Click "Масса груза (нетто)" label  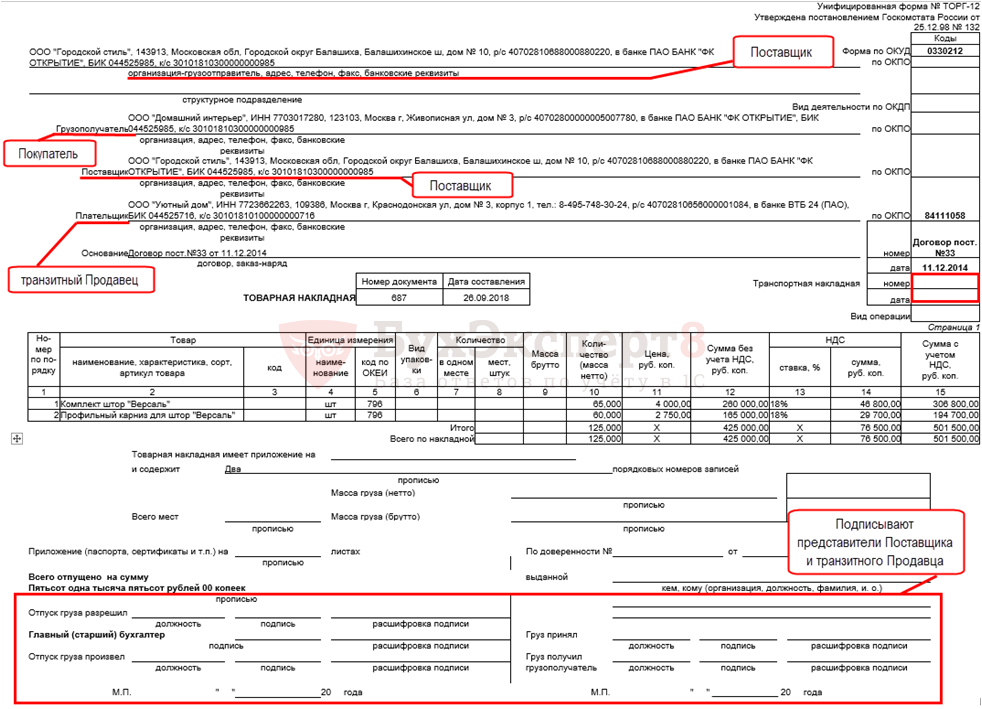tap(373, 493)
